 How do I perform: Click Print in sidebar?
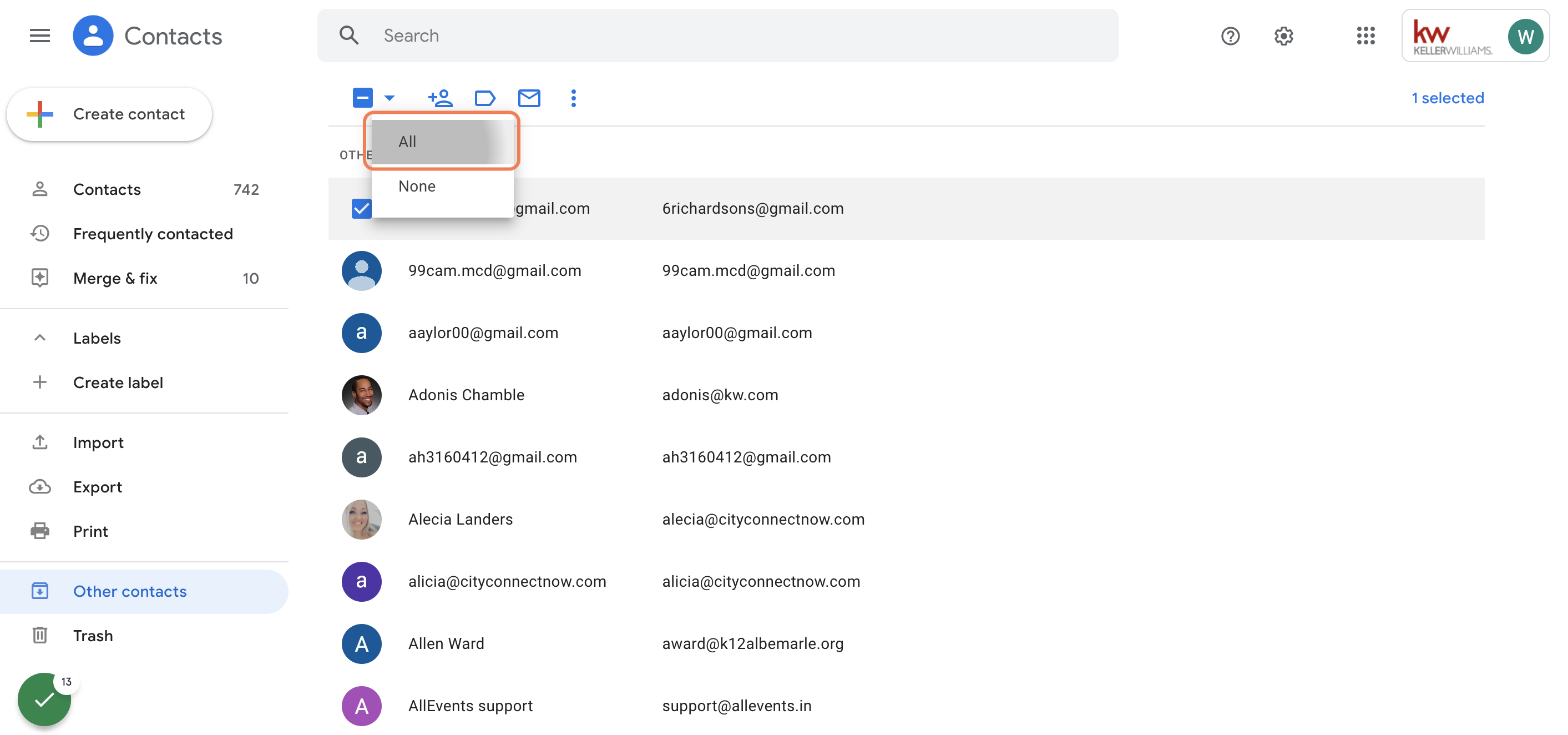click(x=144, y=531)
